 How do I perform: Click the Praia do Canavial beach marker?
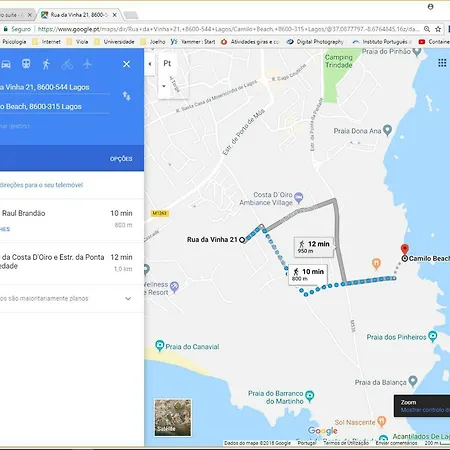(x=160, y=345)
